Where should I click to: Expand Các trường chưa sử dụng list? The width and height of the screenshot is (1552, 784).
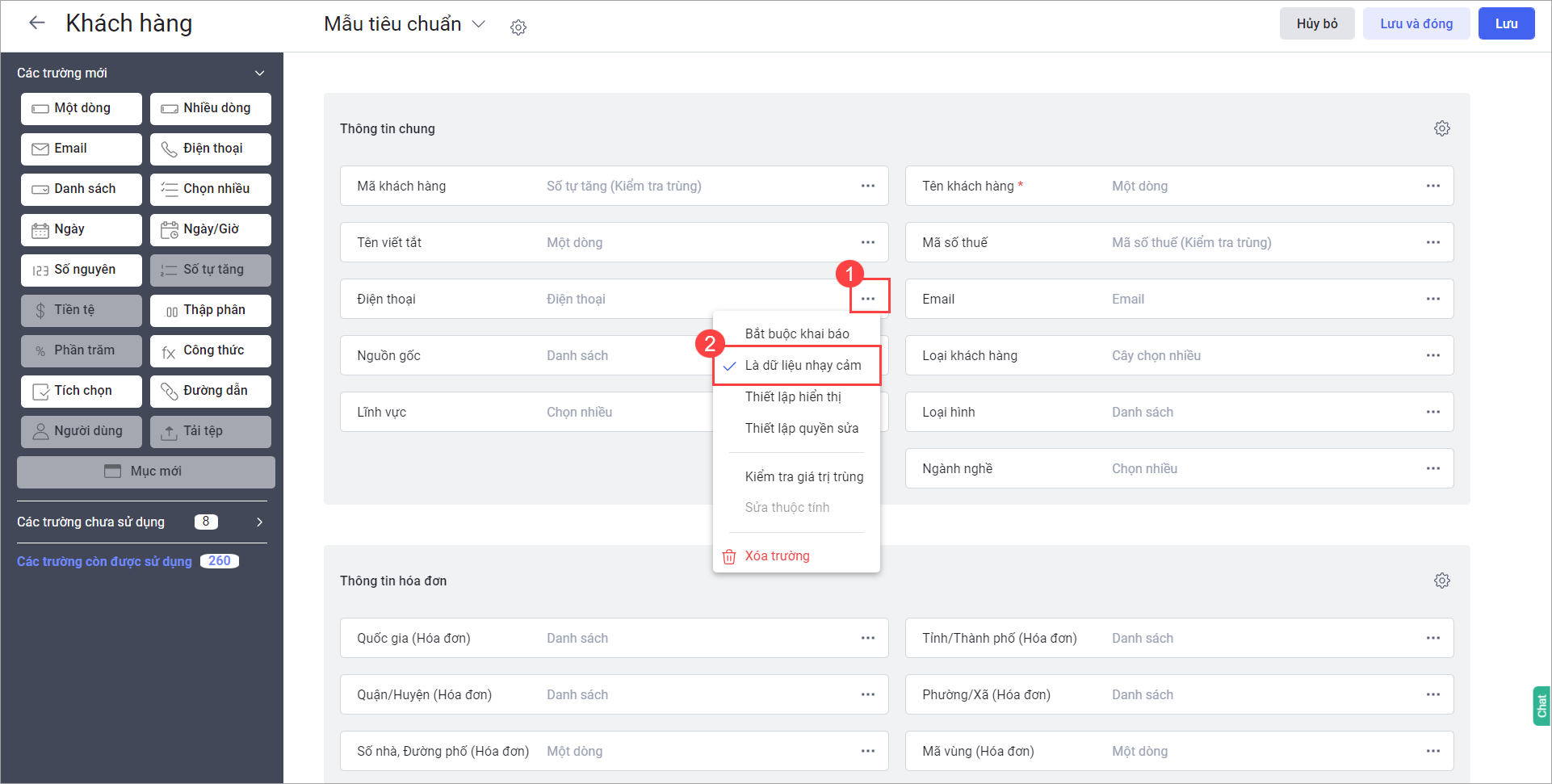pos(260,522)
